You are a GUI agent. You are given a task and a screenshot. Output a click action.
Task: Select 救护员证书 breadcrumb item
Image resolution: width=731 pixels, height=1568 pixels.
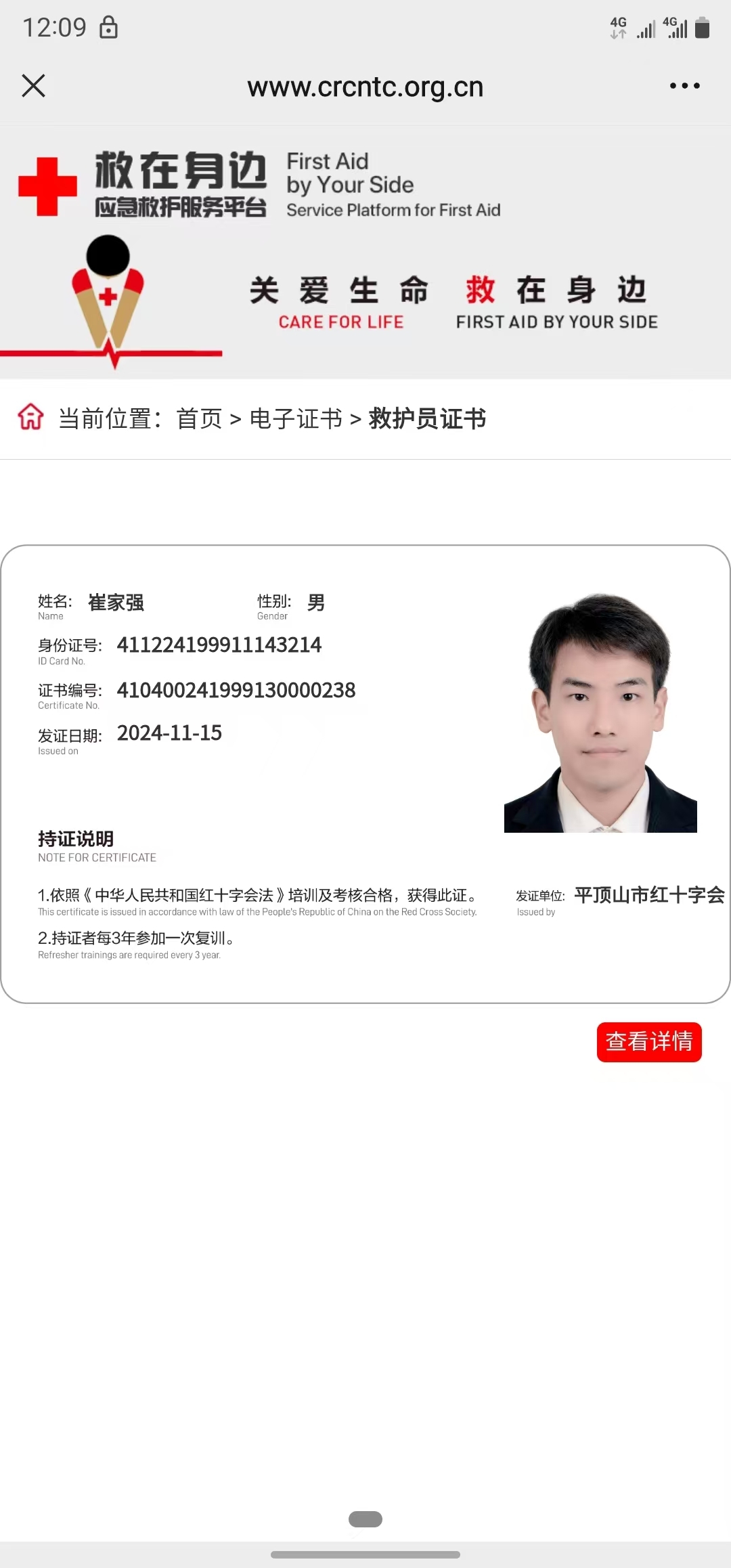pos(427,418)
